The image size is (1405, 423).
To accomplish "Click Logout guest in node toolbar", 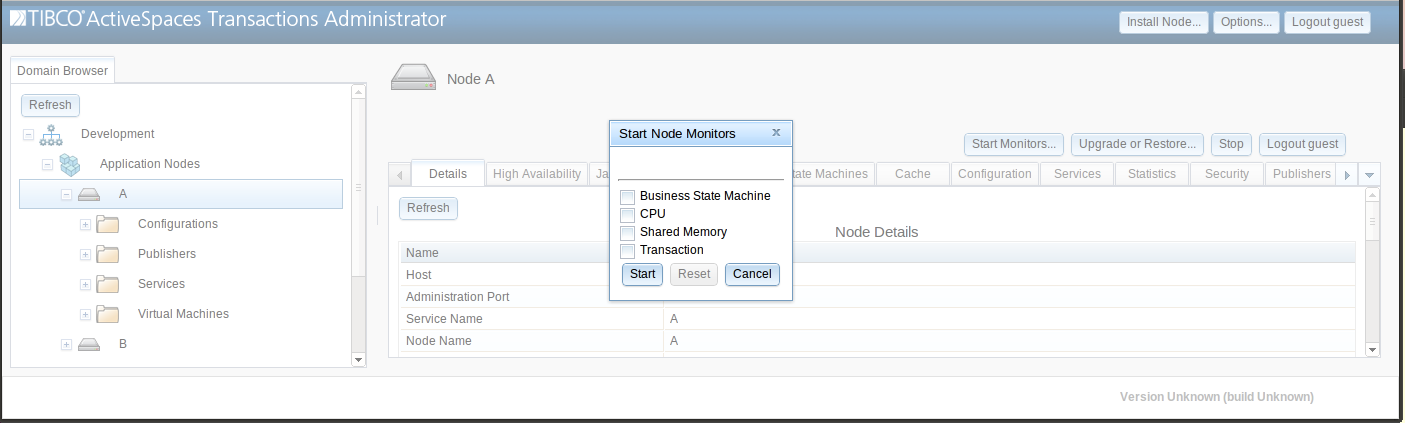I will pyautogui.click(x=1302, y=144).
